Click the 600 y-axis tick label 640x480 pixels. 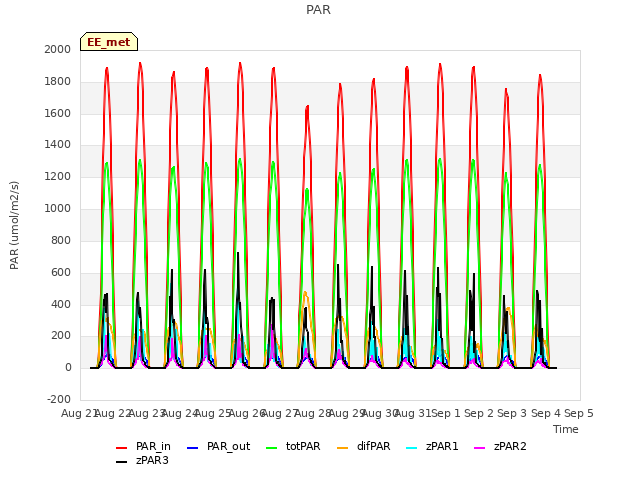click(61, 272)
